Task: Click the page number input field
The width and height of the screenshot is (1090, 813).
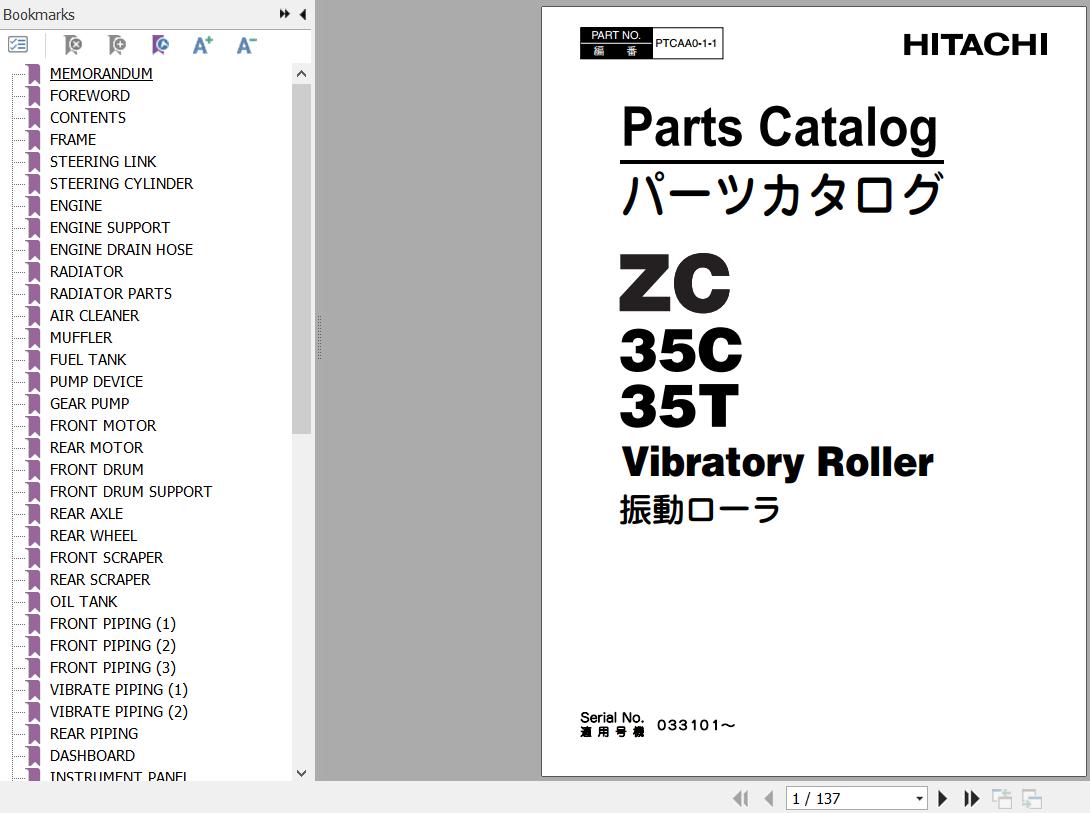Action: pyautogui.click(x=848, y=798)
